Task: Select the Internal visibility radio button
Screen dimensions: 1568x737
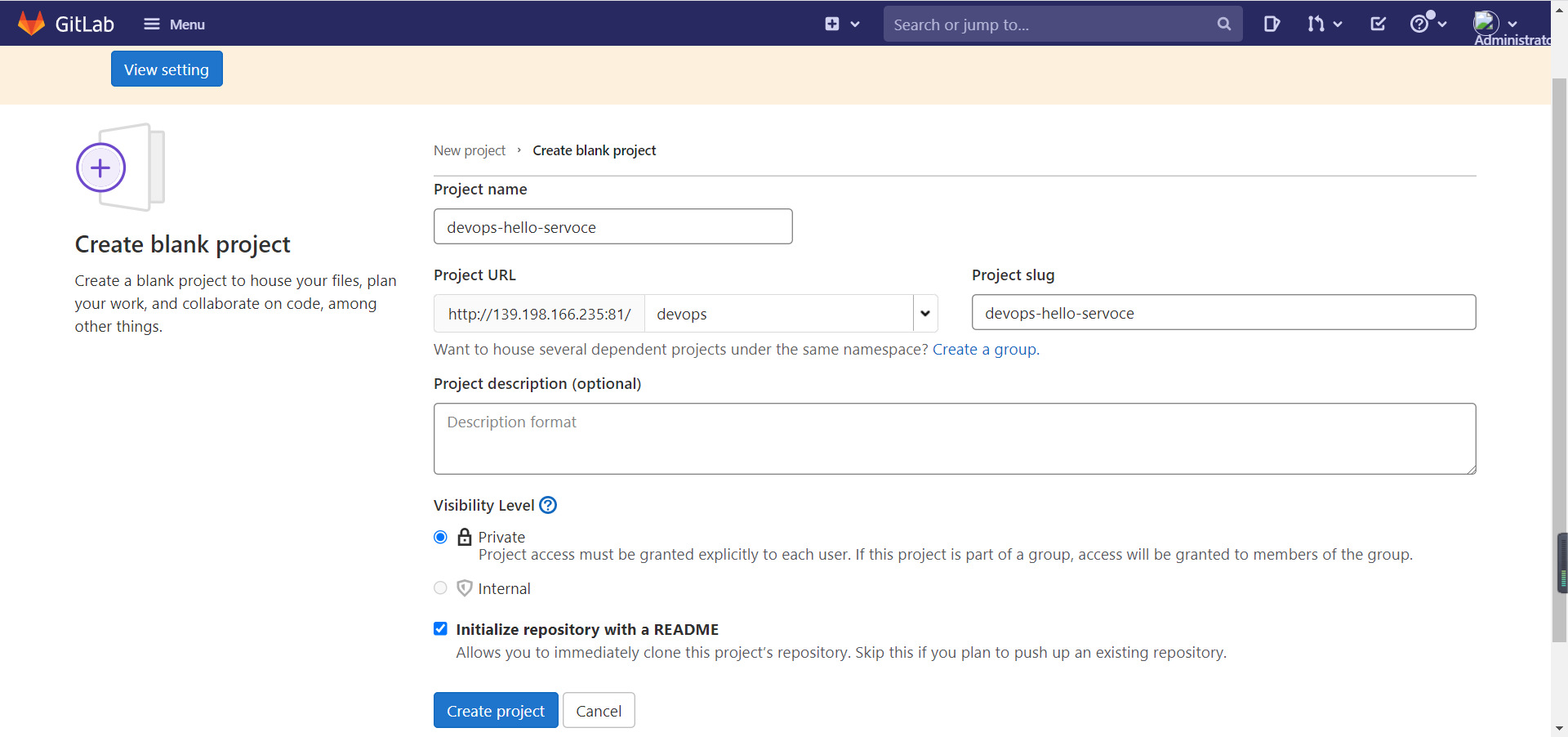Action: pos(441,587)
